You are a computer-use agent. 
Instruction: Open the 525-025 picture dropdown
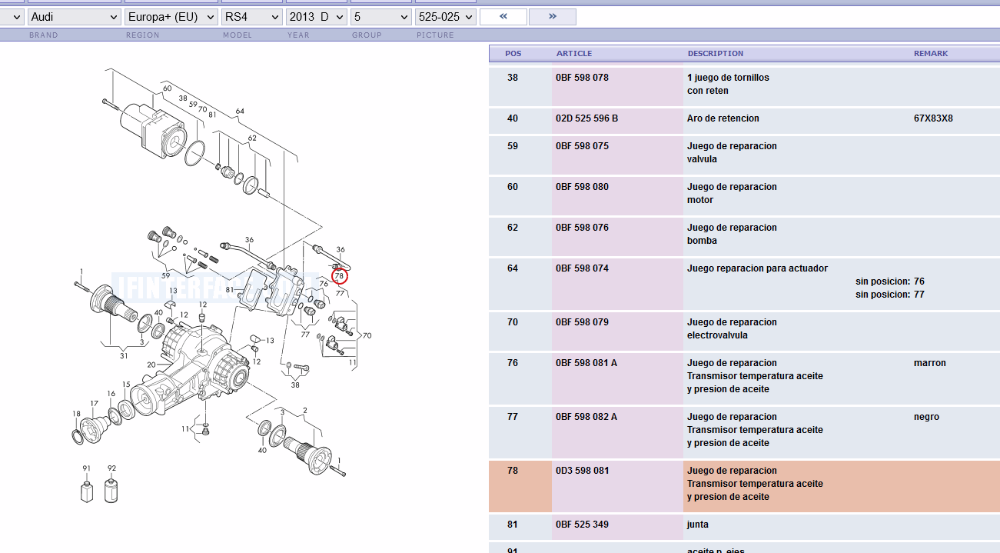click(446, 17)
